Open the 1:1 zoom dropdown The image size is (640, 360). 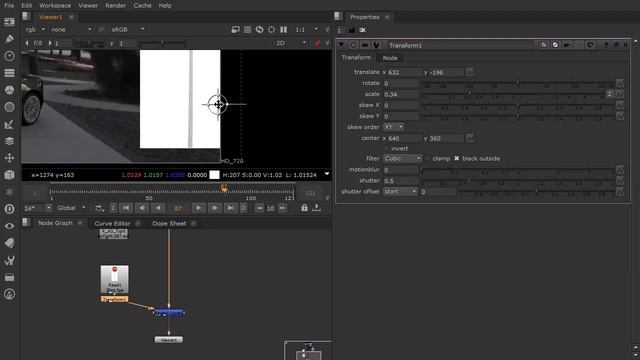(306, 29)
